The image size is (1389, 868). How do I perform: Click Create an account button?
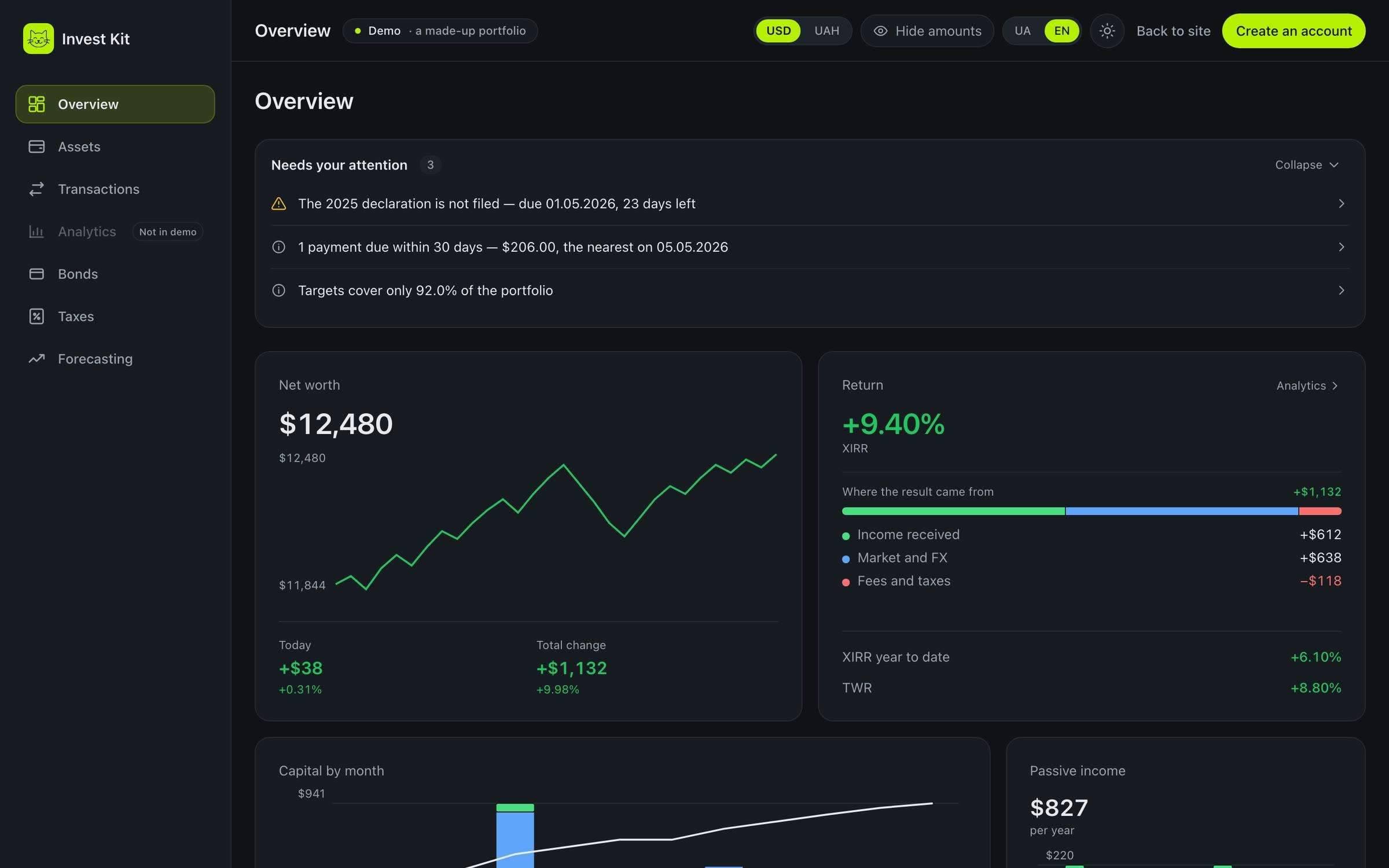click(x=1294, y=31)
